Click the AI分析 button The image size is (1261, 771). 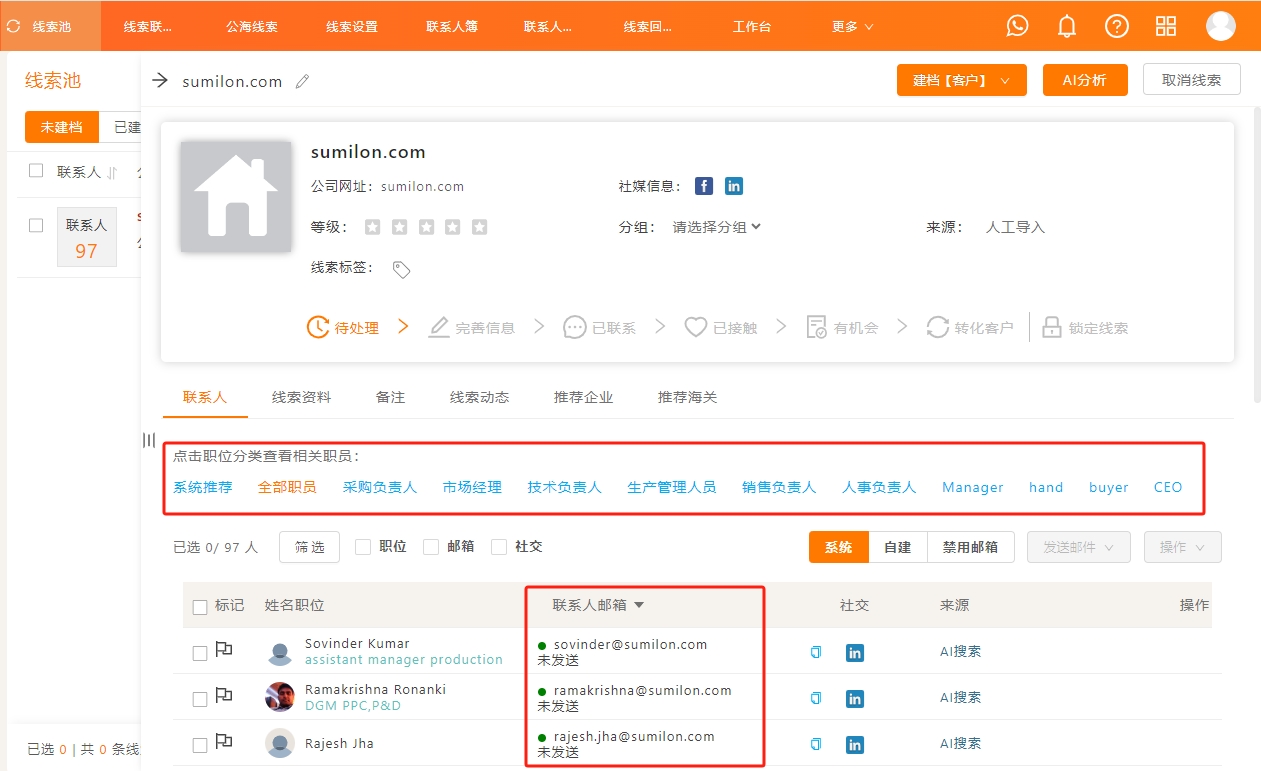(x=1085, y=80)
